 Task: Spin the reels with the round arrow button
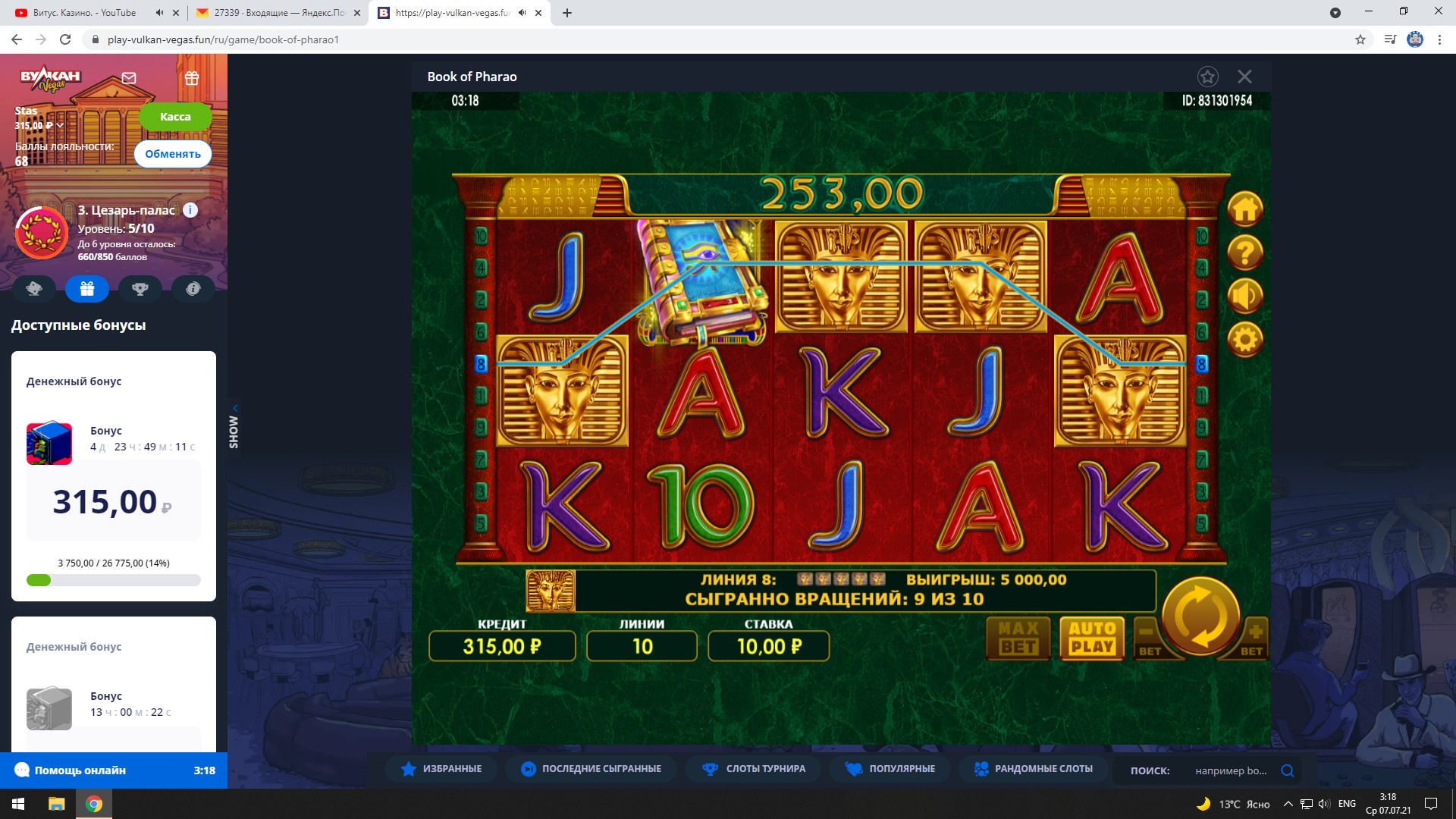point(1200,616)
